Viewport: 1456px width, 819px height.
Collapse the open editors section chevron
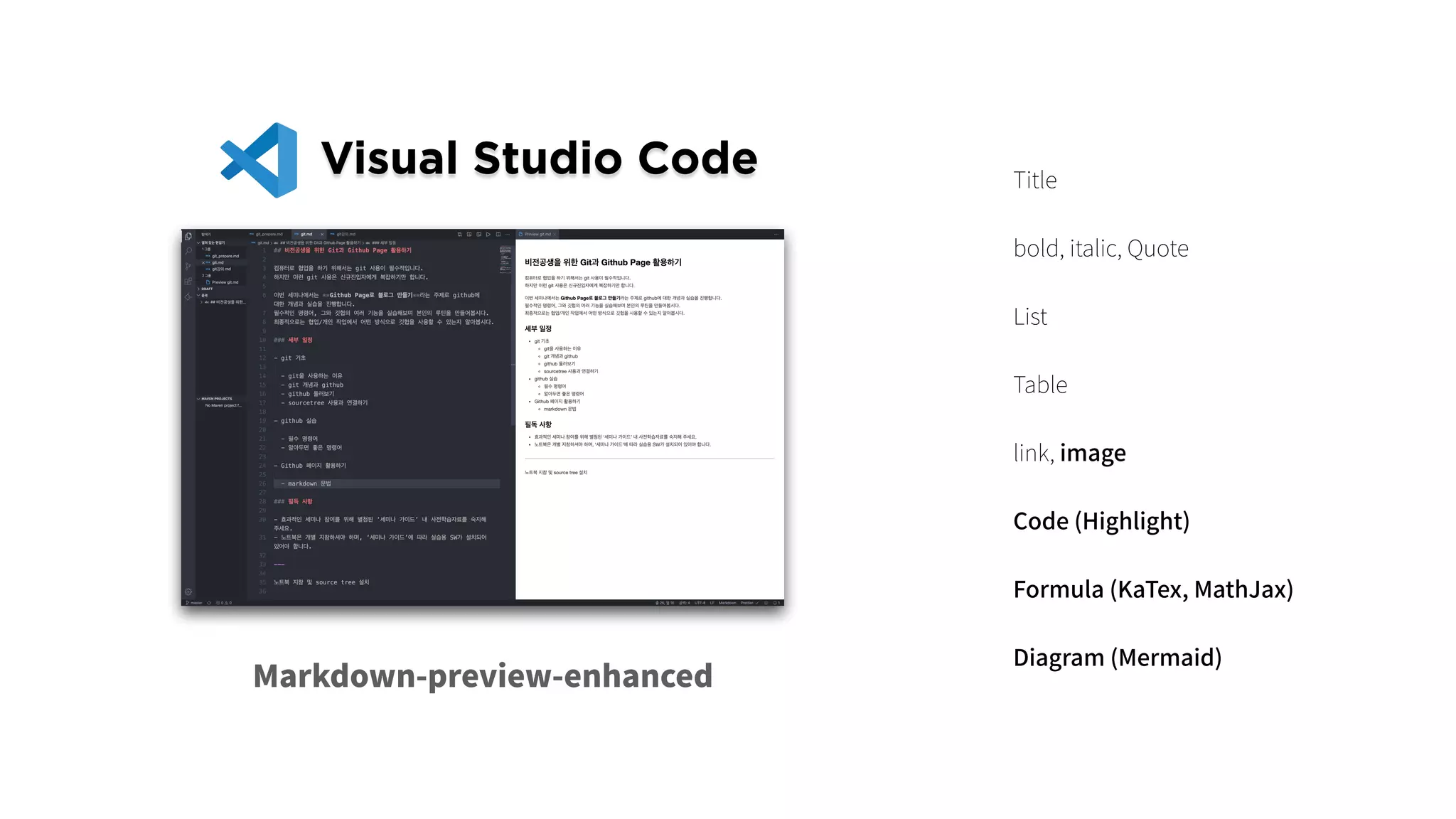(x=198, y=242)
